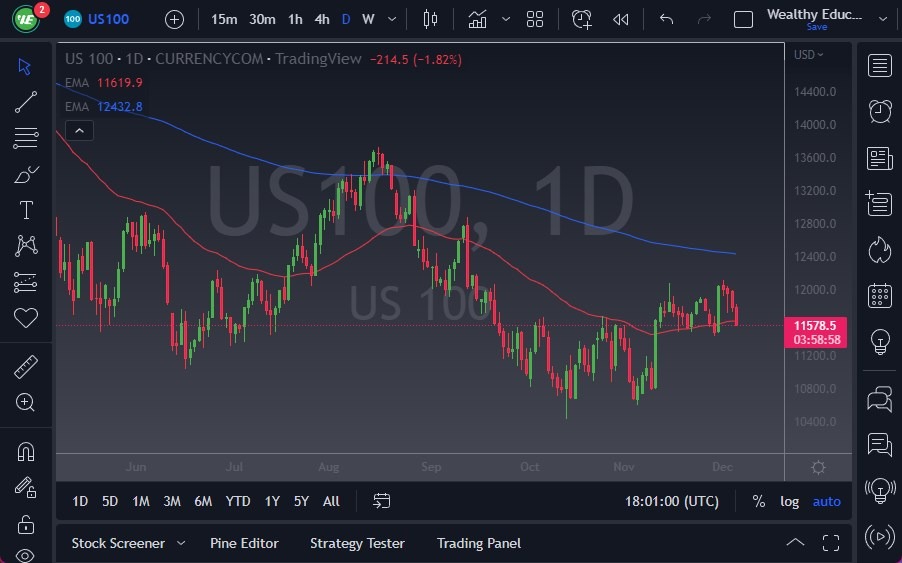Pick the ruler measure tool
Viewport: 902px width, 563px height.
pyautogui.click(x=26, y=367)
